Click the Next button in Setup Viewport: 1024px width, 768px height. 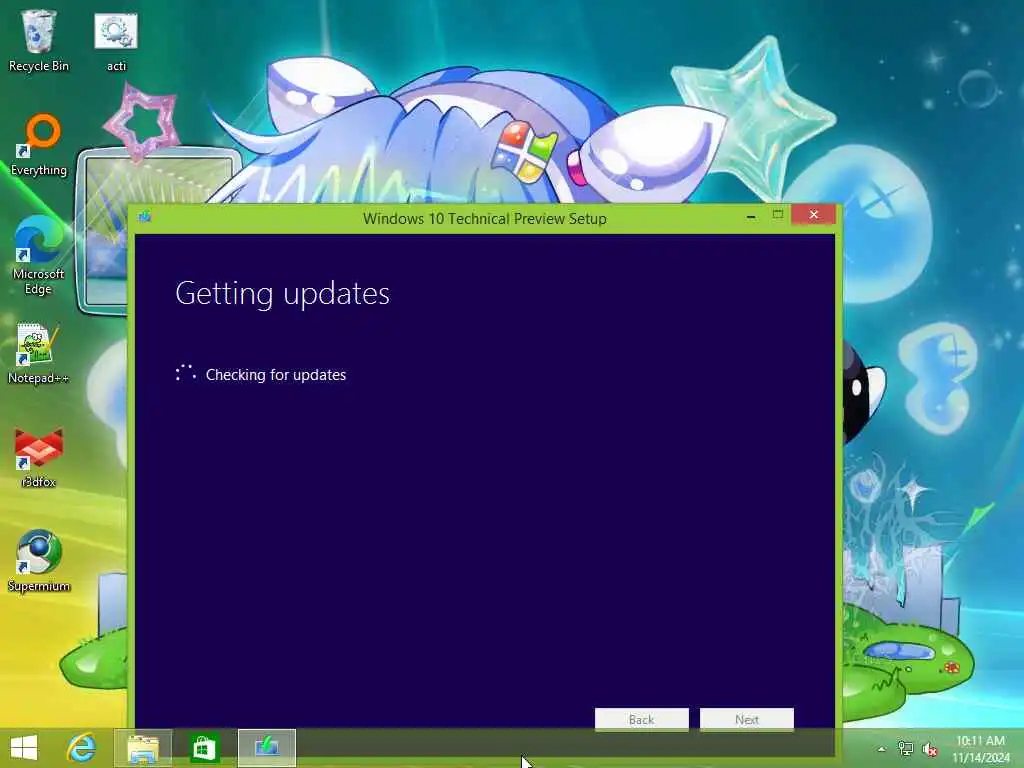746,719
